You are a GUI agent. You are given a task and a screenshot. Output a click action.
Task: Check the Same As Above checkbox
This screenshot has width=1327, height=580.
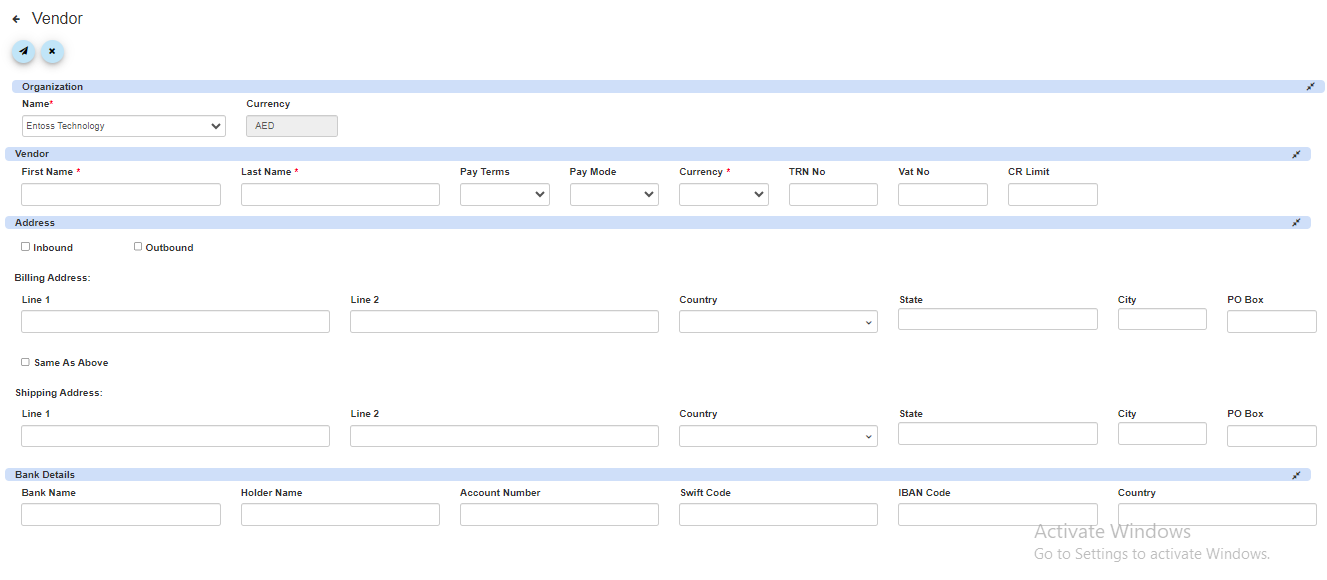26,362
